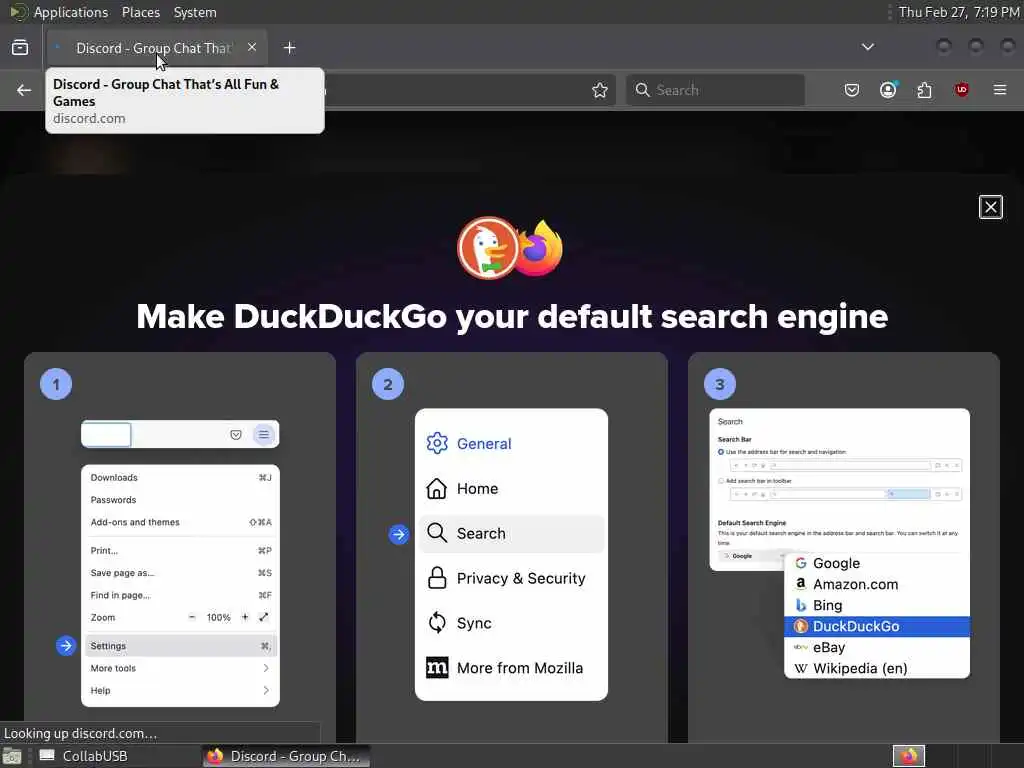Go back with the back arrow
Image resolution: width=1024 pixels, height=768 pixels.
(x=24, y=90)
